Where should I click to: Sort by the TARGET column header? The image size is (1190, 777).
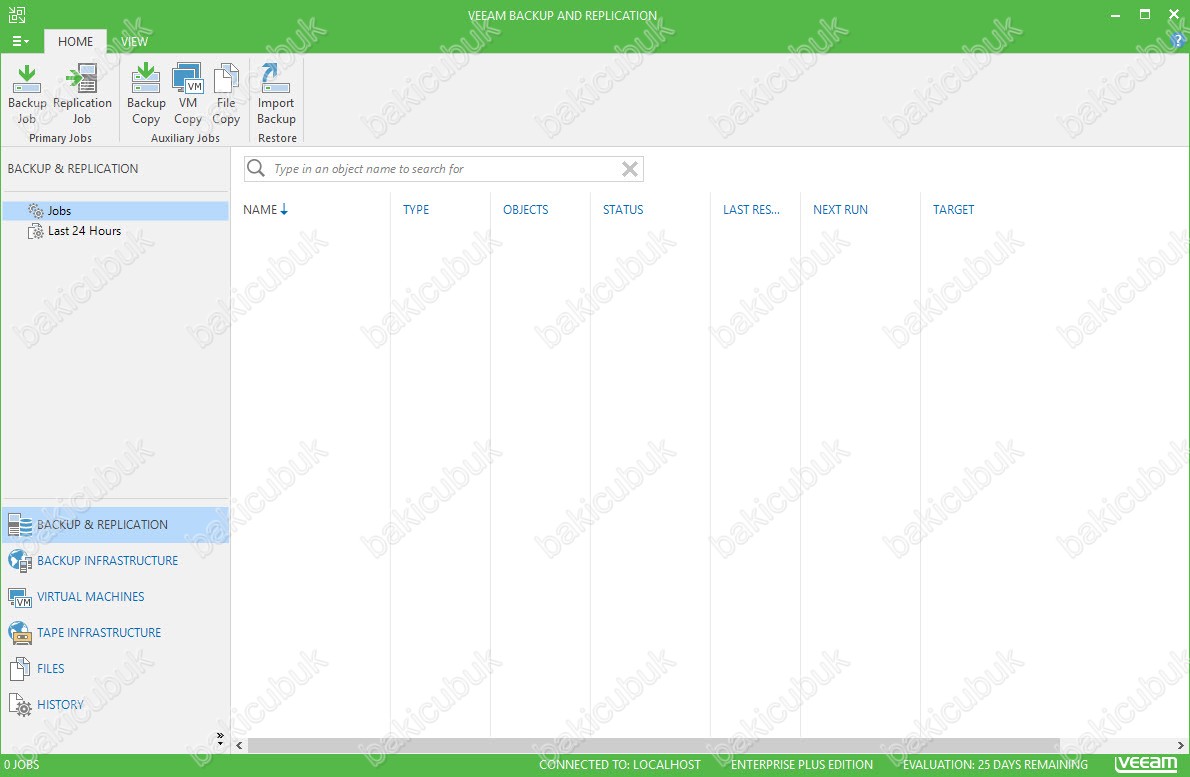tap(953, 209)
